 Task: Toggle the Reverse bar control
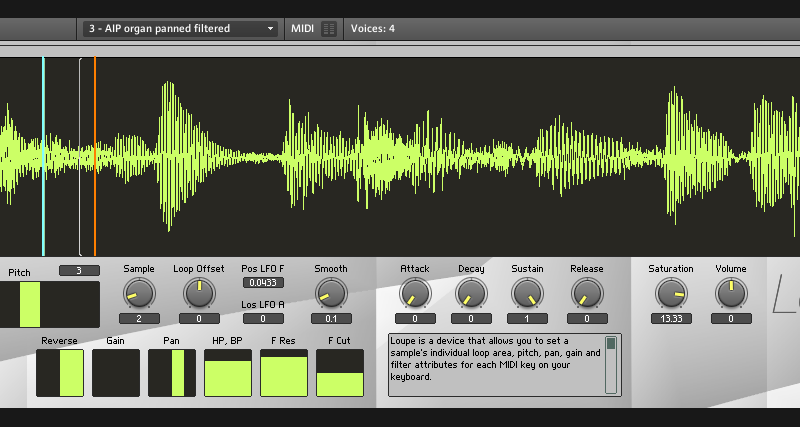click(x=60, y=372)
